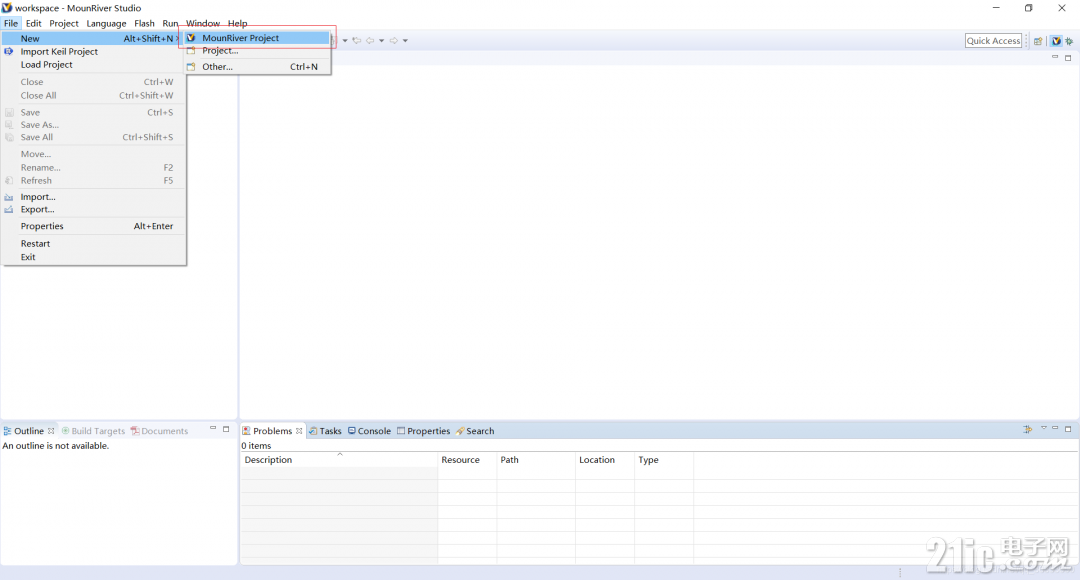
Task: Select the MounRiver perspective icon
Action: point(1056,41)
